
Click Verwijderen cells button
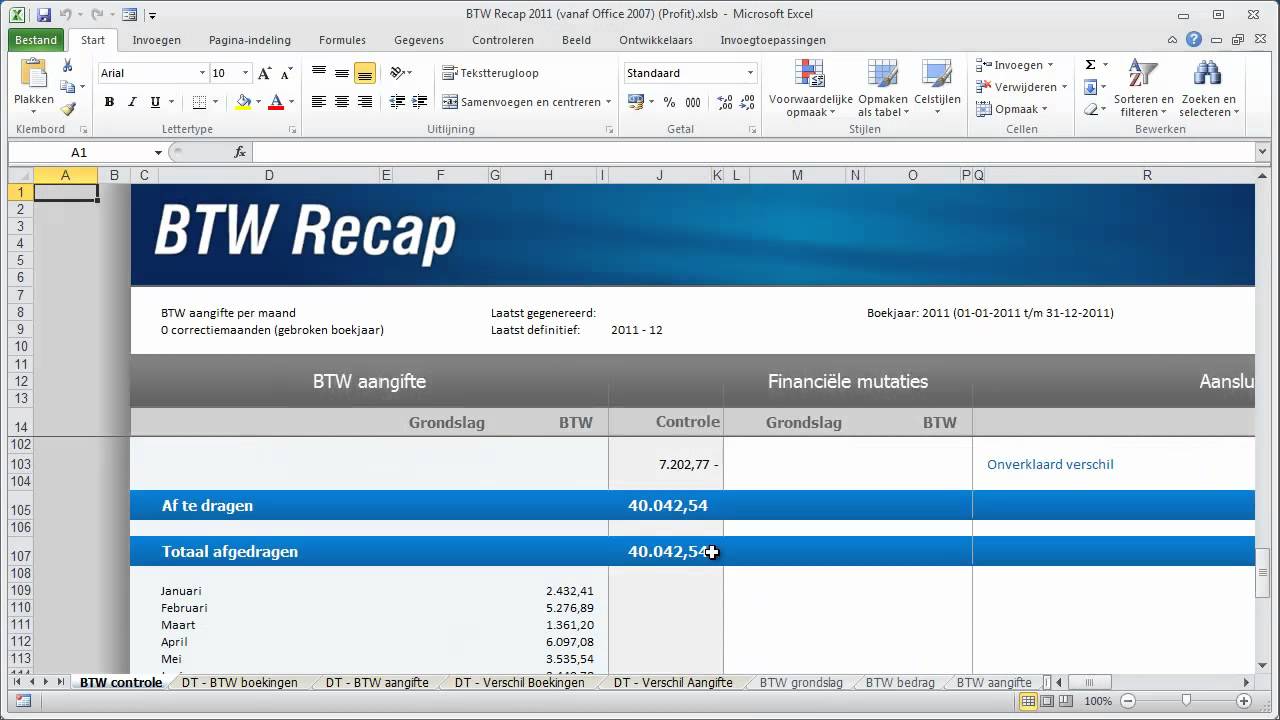pos(1022,87)
